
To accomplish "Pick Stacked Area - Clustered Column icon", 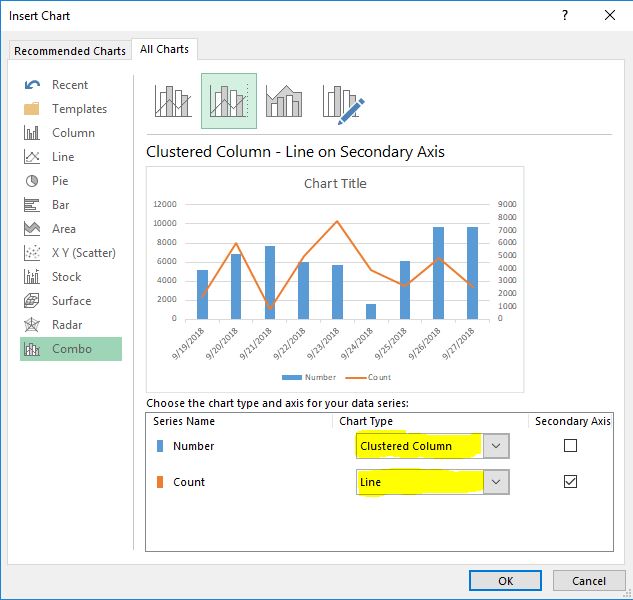I will click(284, 101).
